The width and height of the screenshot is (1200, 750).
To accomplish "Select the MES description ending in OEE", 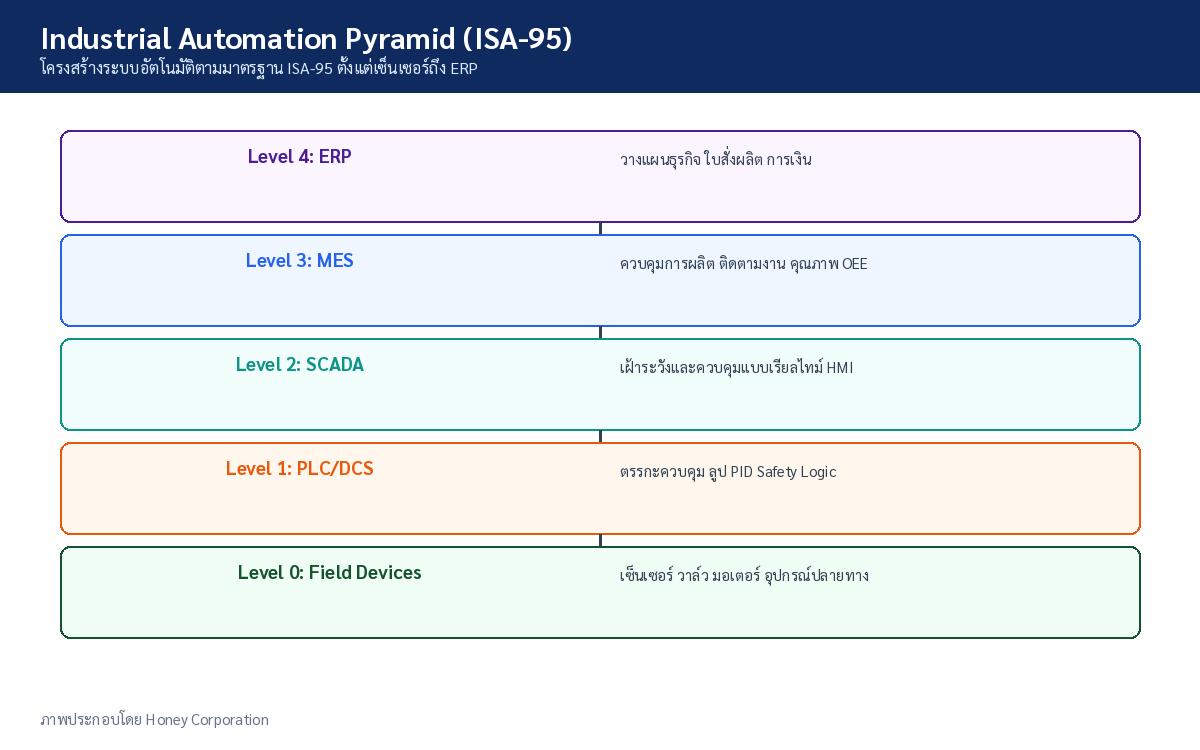I will click(x=744, y=264).
